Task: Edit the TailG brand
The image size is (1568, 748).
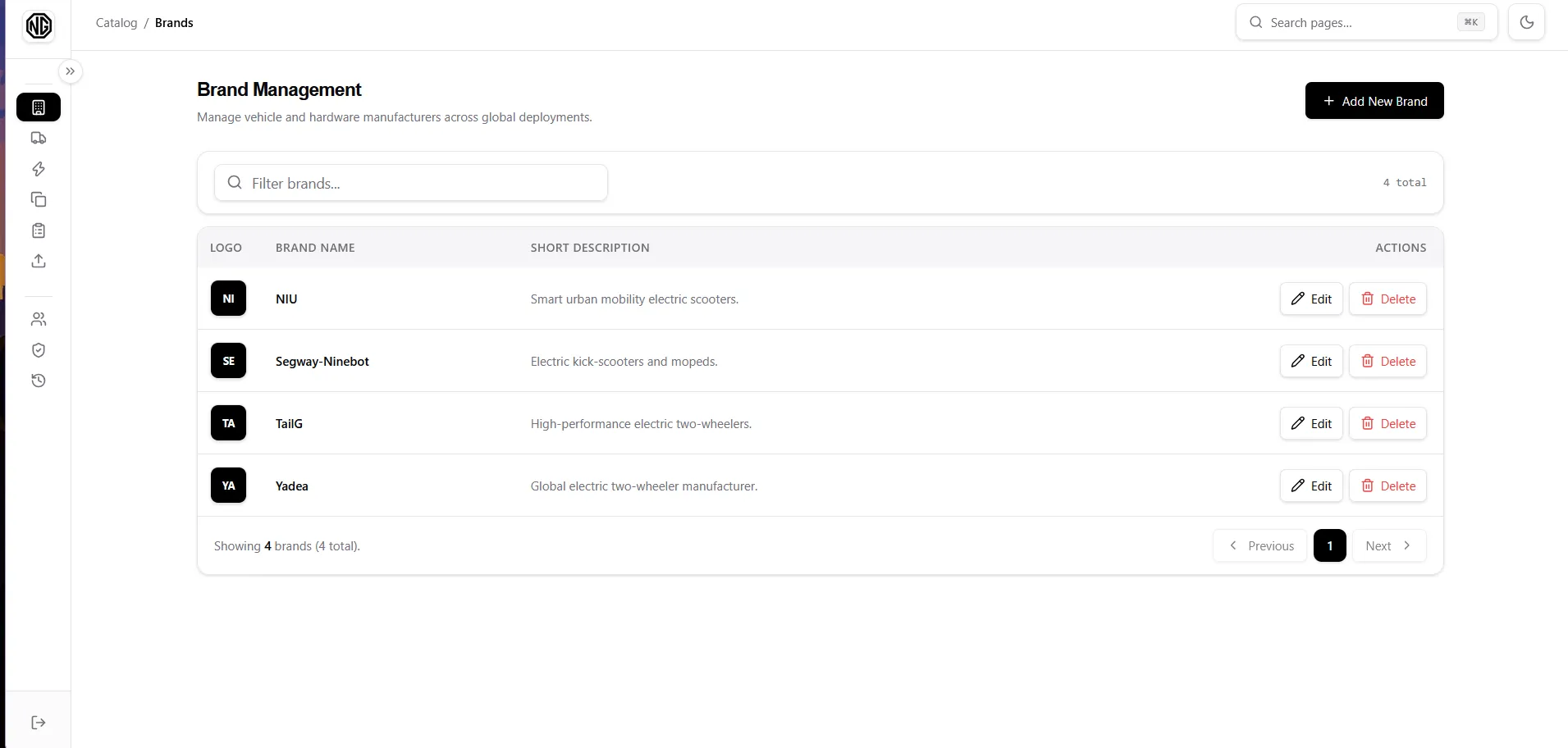Action: tap(1311, 423)
